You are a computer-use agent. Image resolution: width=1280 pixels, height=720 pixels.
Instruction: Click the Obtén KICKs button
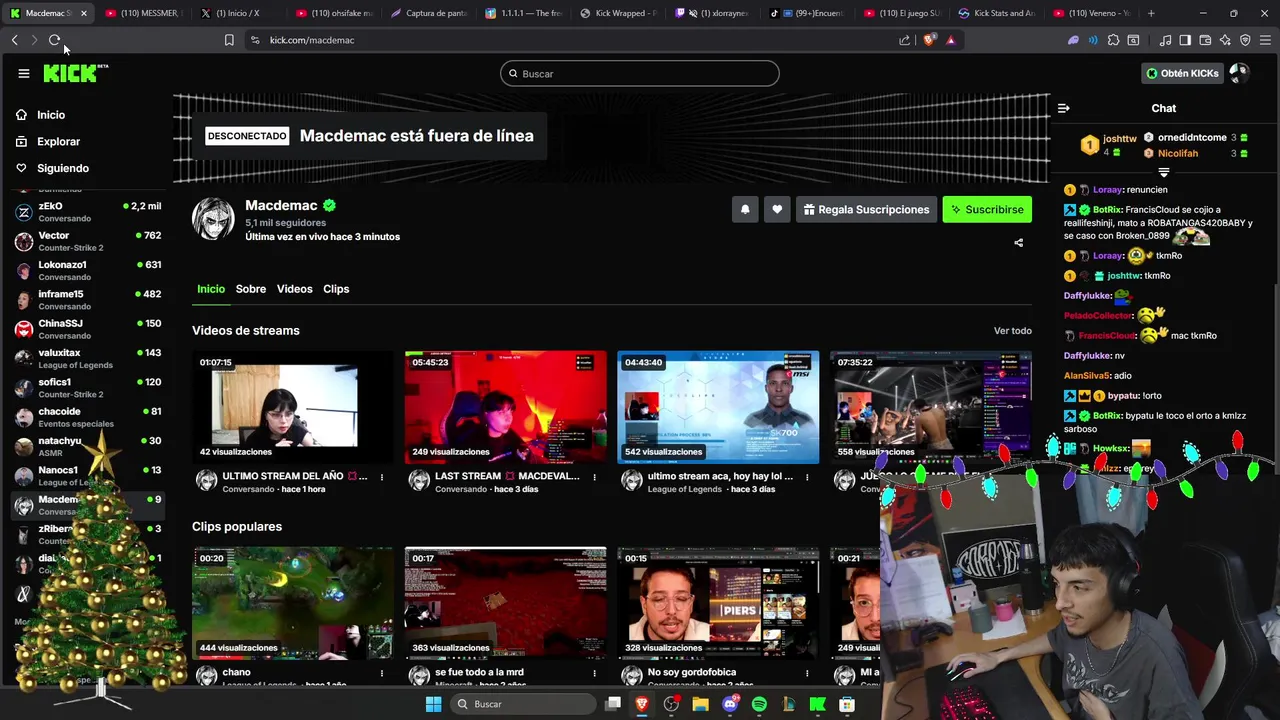1181,73
